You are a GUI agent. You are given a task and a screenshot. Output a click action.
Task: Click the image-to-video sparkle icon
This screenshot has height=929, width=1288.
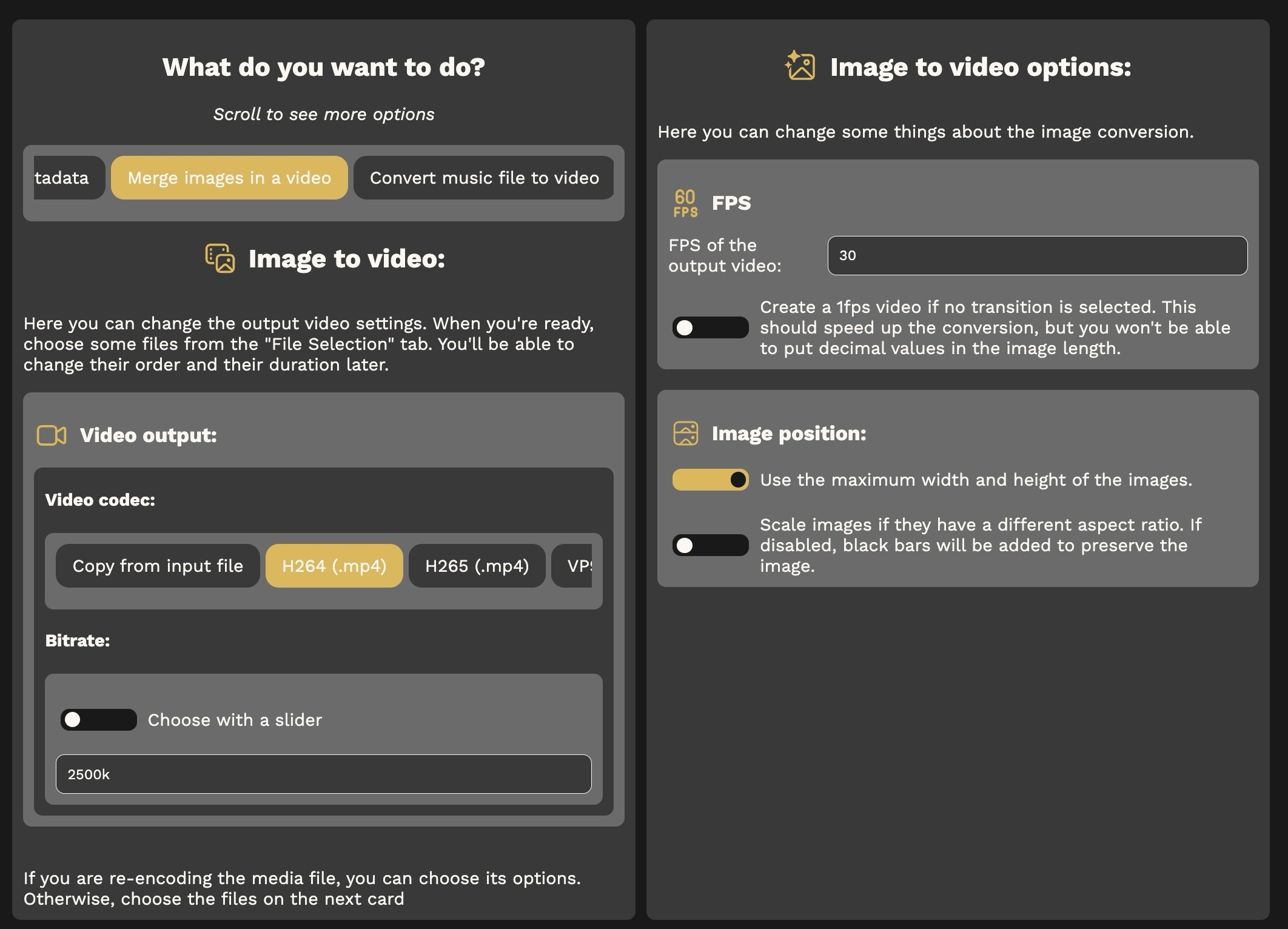click(x=800, y=65)
